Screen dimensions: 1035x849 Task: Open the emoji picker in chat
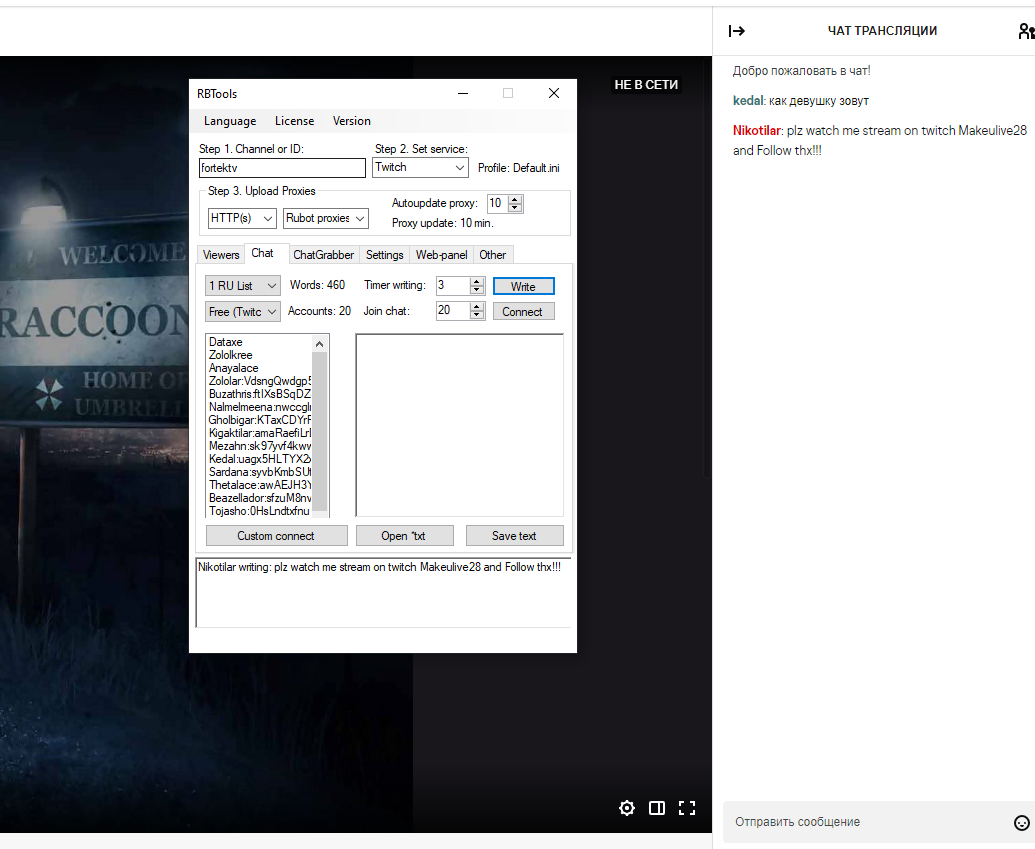tap(1021, 822)
